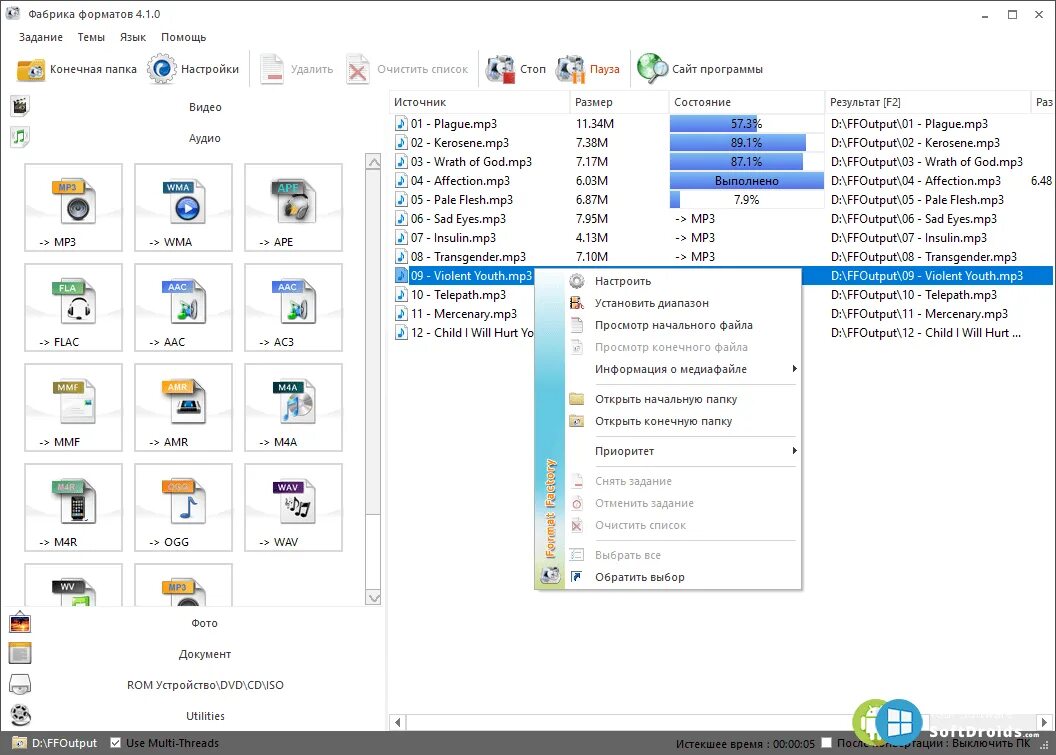1056x755 pixels.
Task: Pick the MMF conversion icon
Action: 73,407
